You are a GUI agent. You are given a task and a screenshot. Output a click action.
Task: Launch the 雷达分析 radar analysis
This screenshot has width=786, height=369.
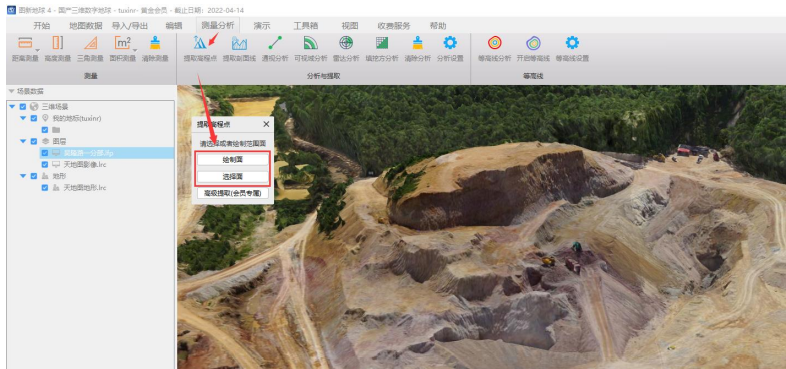[x=346, y=49]
